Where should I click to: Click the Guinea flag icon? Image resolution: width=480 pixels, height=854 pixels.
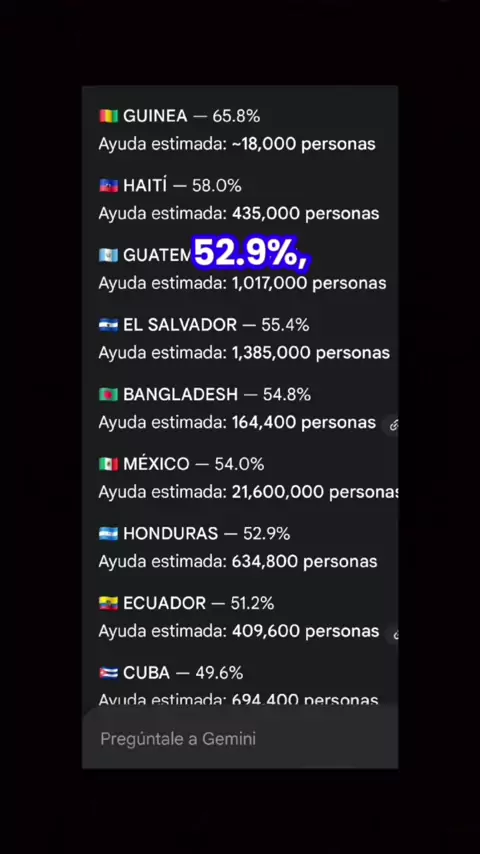[108, 116]
